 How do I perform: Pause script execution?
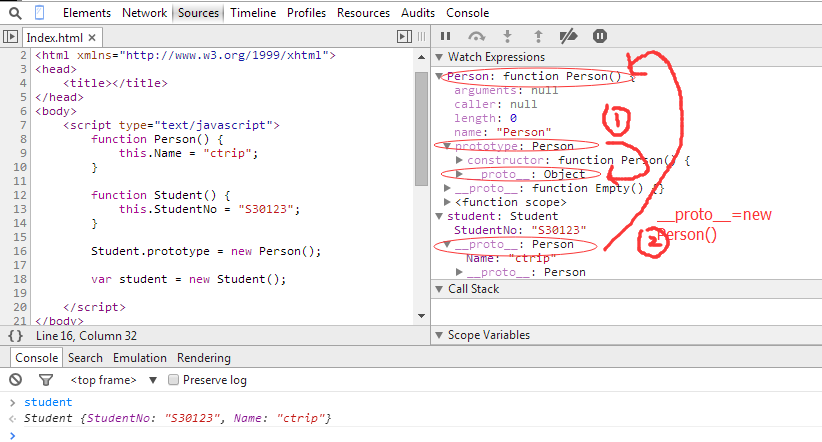point(446,36)
